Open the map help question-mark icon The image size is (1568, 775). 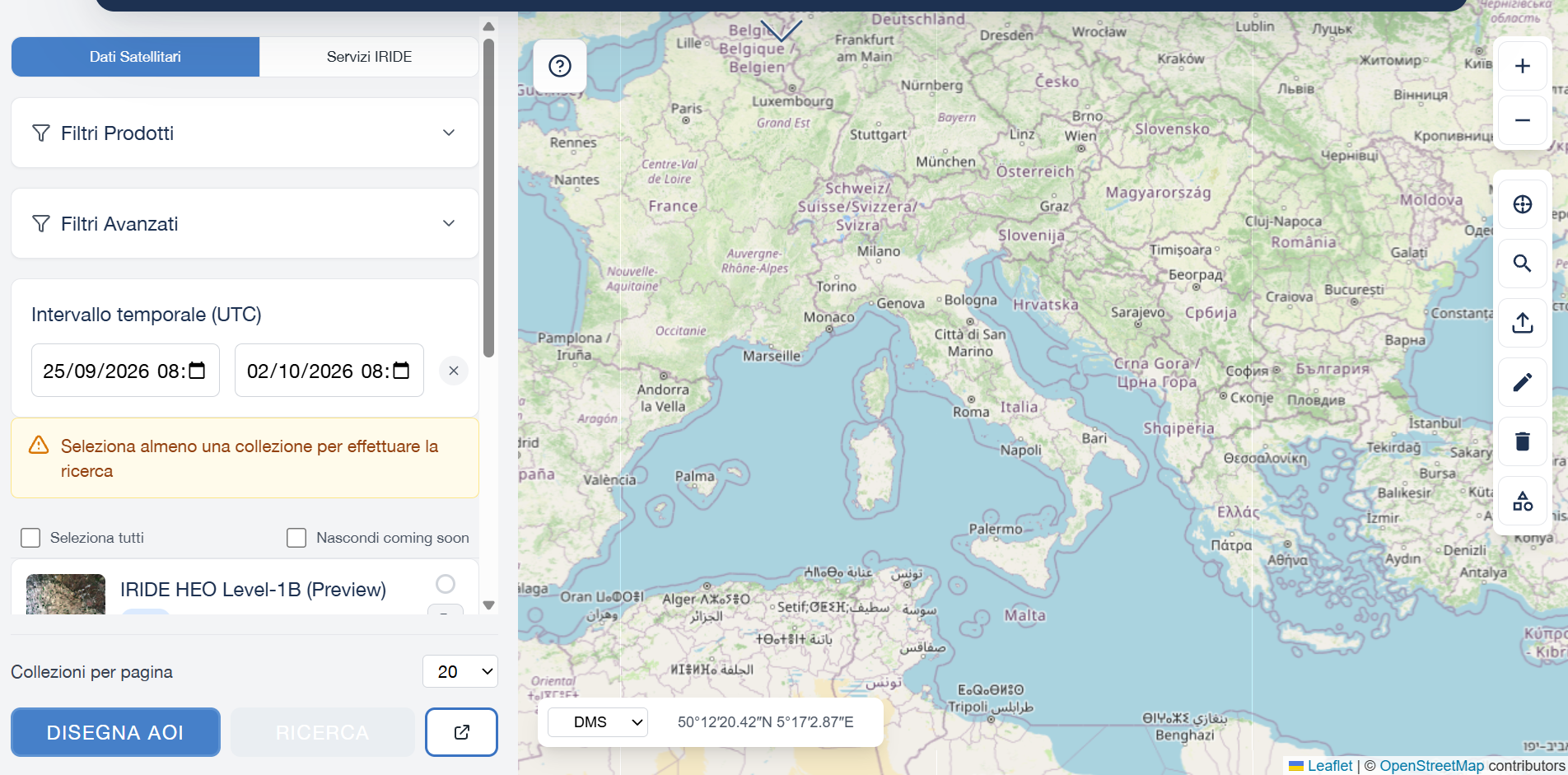[560, 66]
